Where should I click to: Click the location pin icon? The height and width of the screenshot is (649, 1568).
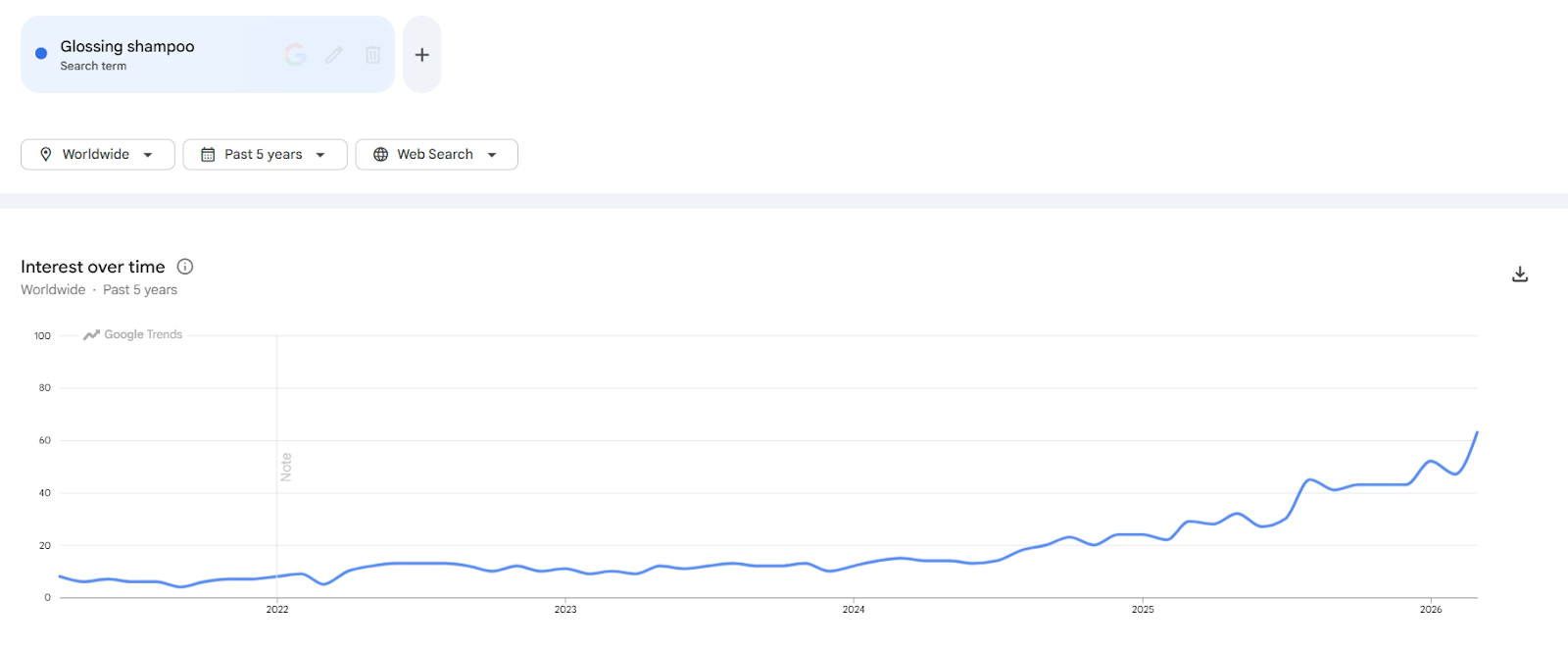pyautogui.click(x=45, y=154)
